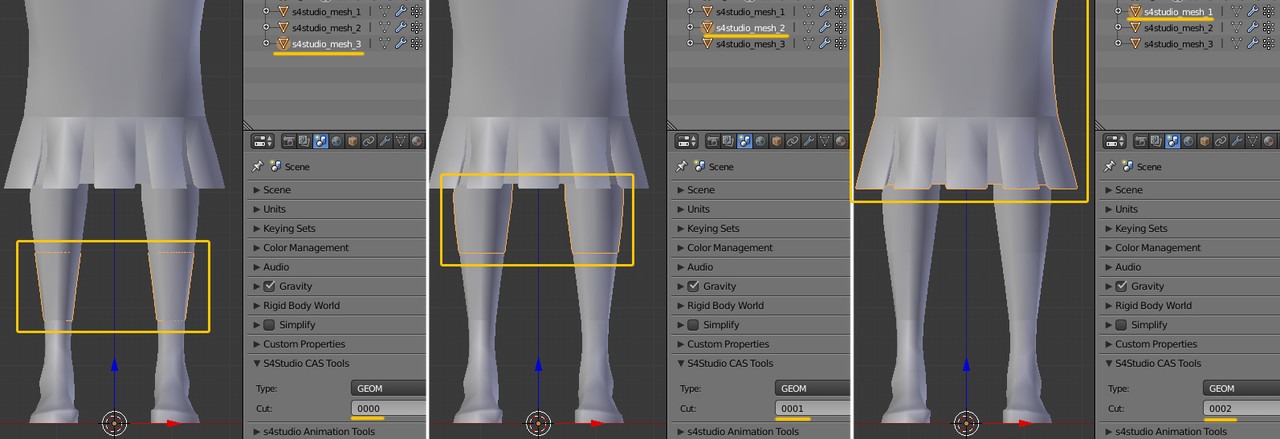Select s4studio_mesh_3 in middle outliner
This screenshot has height=439, width=1280.
coord(750,43)
